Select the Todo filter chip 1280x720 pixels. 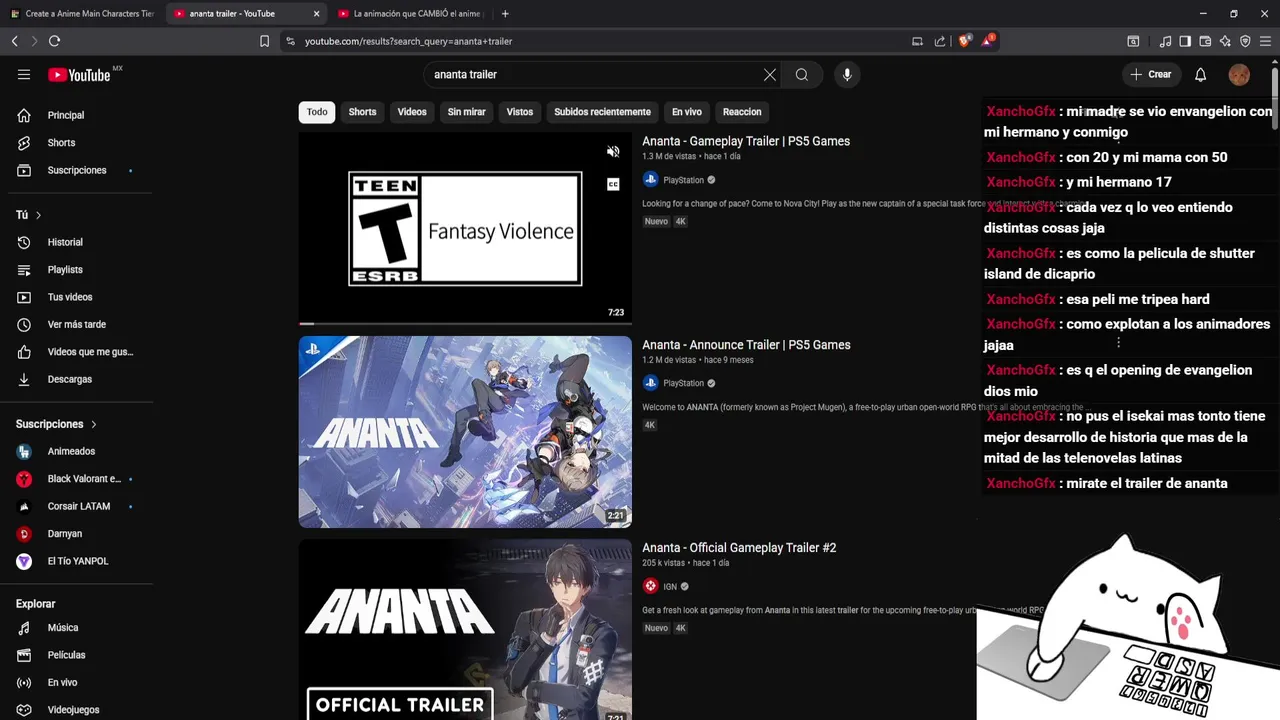click(x=317, y=112)
